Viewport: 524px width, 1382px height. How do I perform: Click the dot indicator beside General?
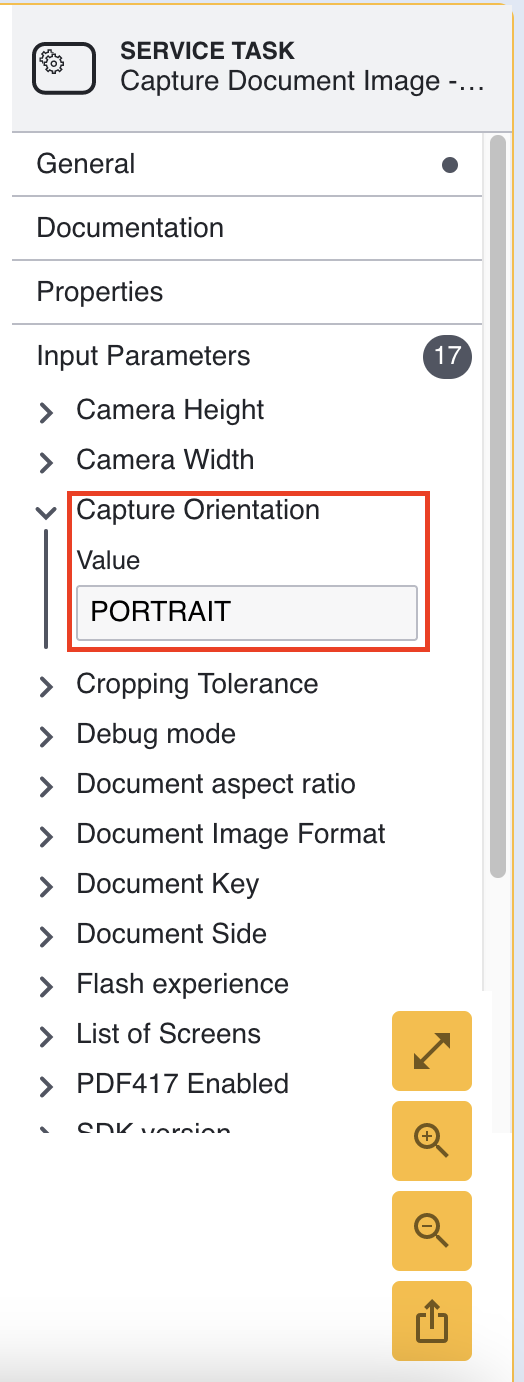coord(450,165)
